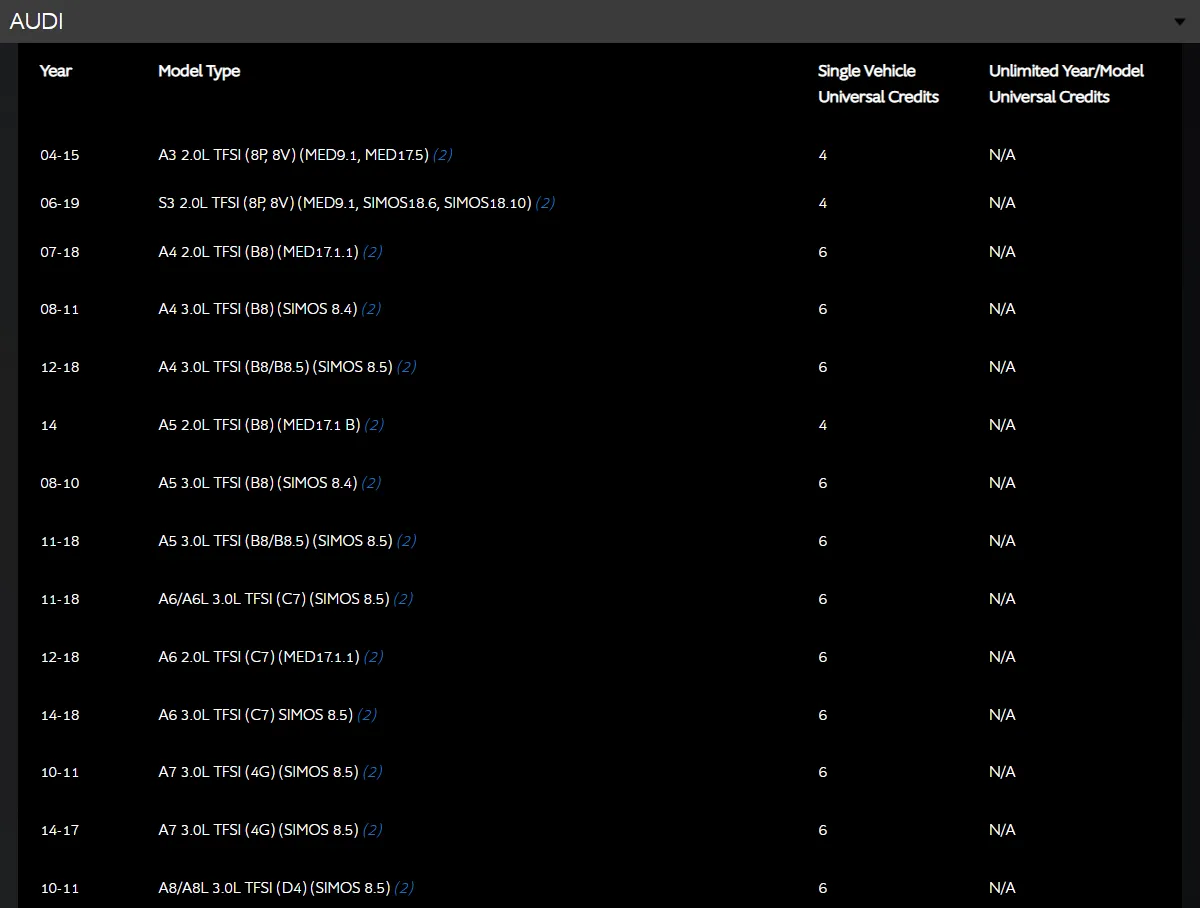Select A4 2.0L TFSI (B8) (MED17.1.1) text
The height and width of the screenshot is (908, 1200).
[x=258, y=252]
